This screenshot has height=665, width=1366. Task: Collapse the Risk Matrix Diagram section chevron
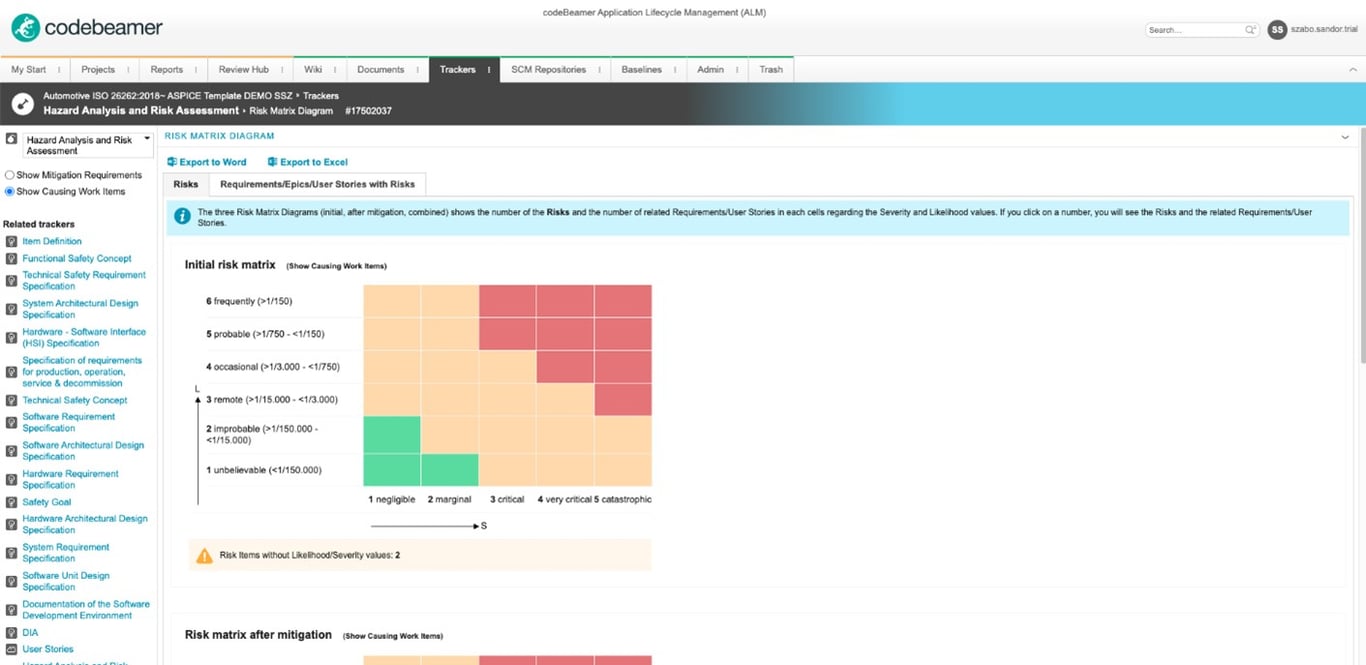(x=1345, y=135)
